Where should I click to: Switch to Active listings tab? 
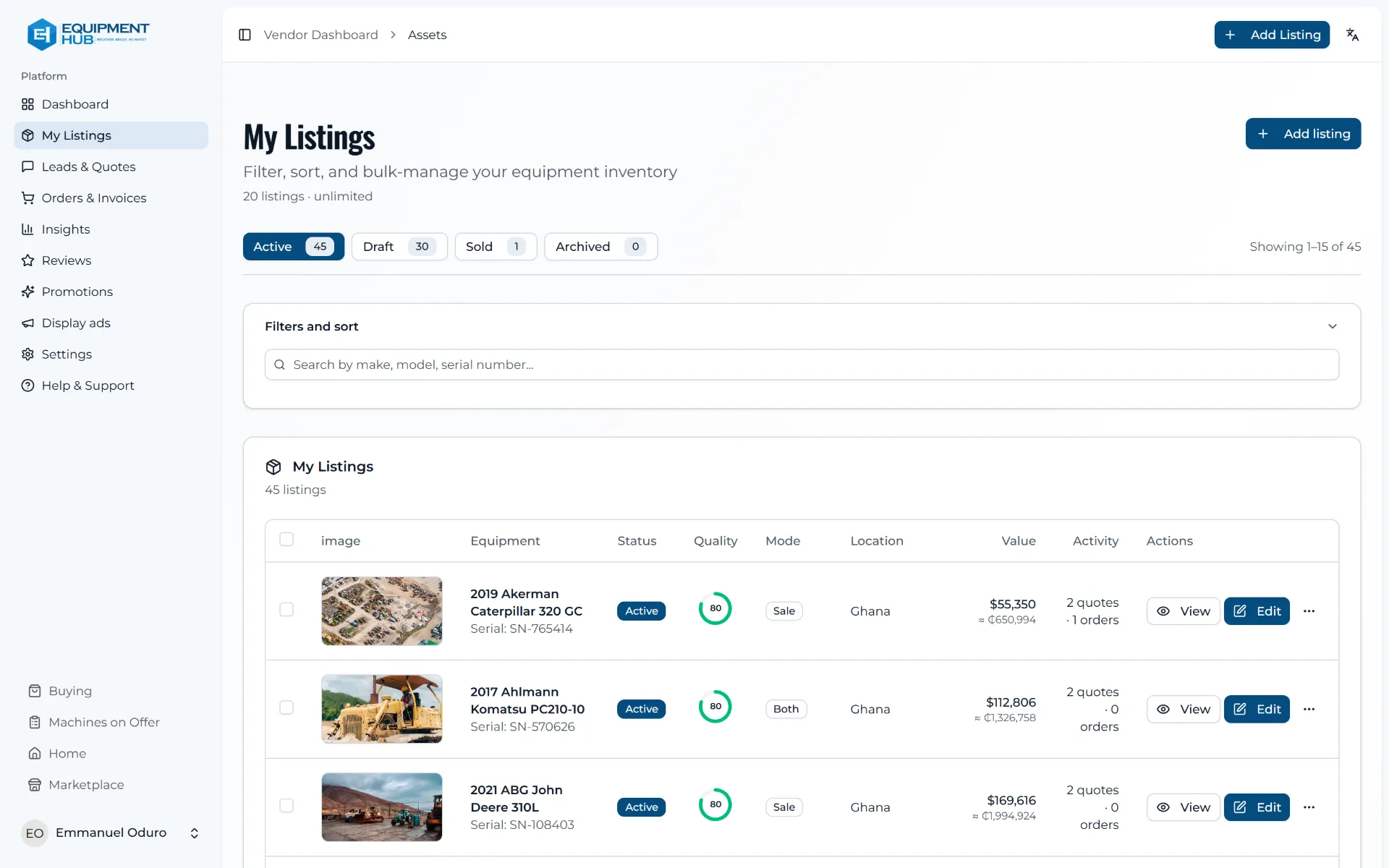[293, 247]
